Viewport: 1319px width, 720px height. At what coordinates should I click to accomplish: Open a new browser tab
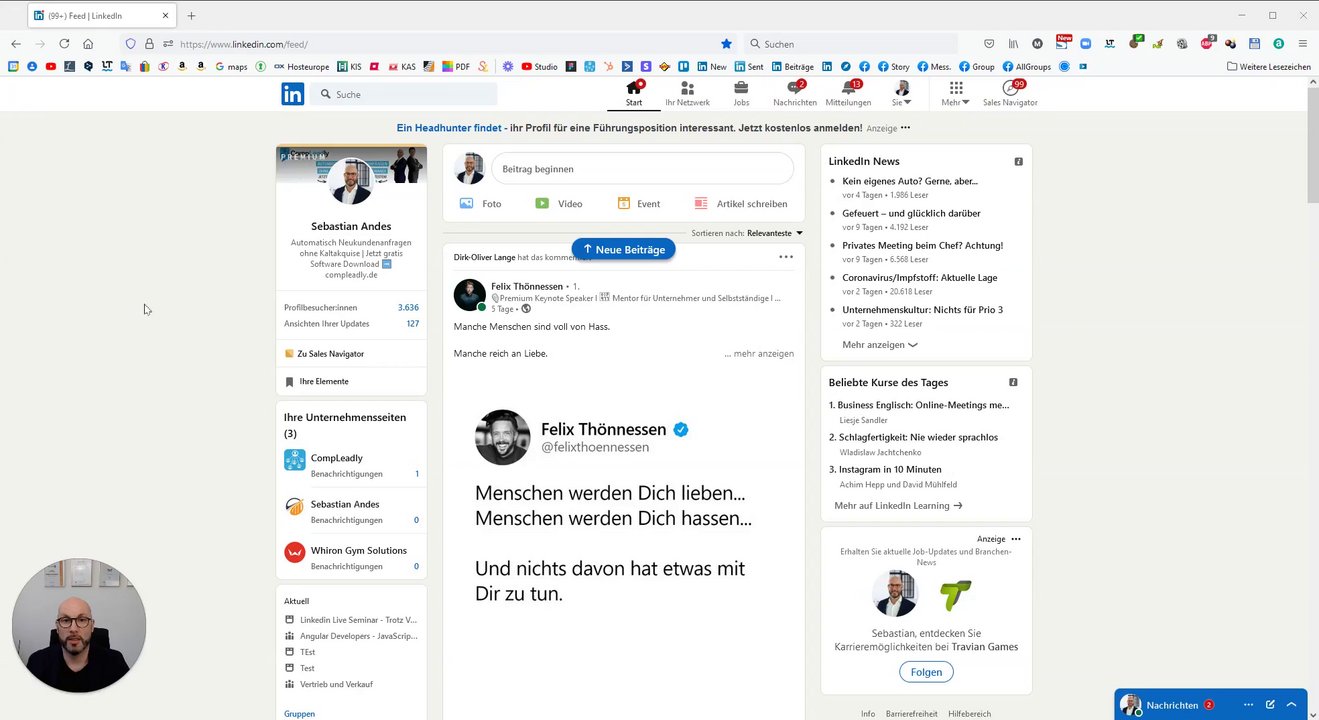tap(191, 16)
